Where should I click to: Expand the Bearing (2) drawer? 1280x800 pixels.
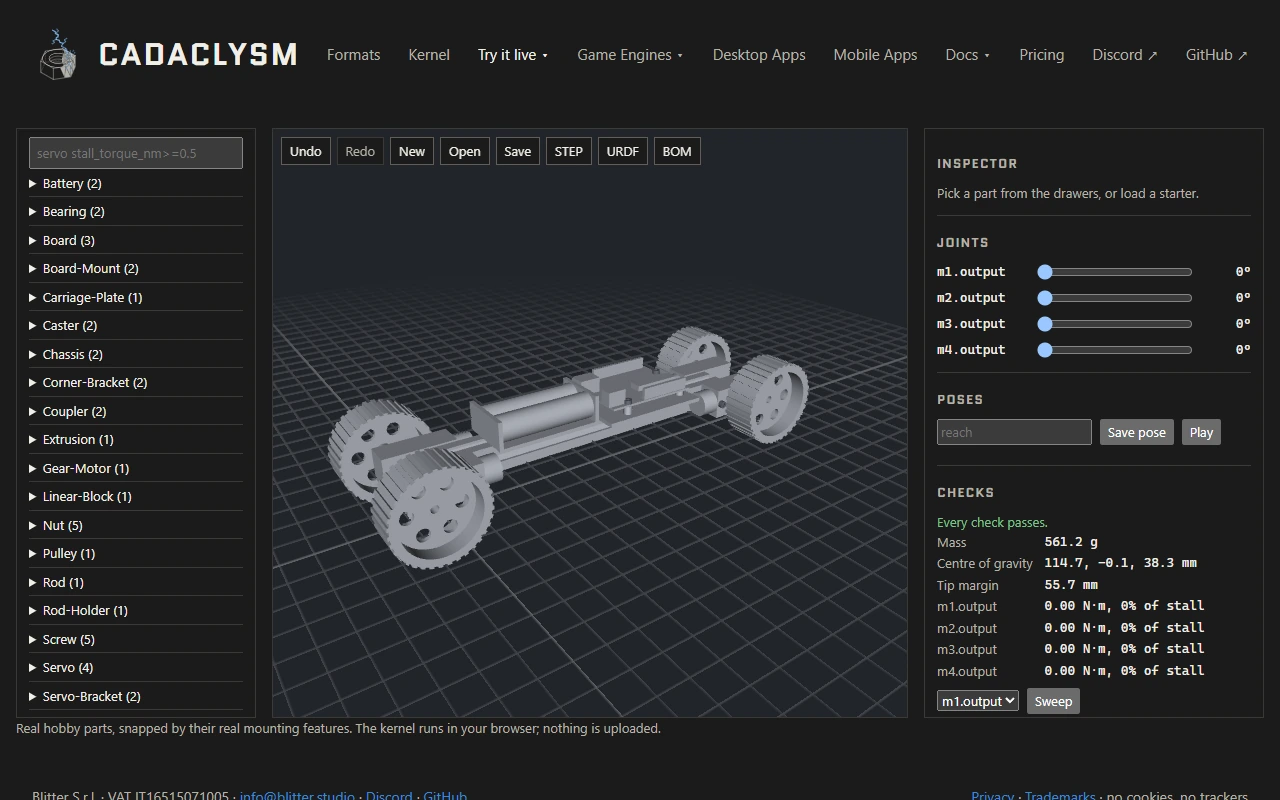click(x=136, y=212)
